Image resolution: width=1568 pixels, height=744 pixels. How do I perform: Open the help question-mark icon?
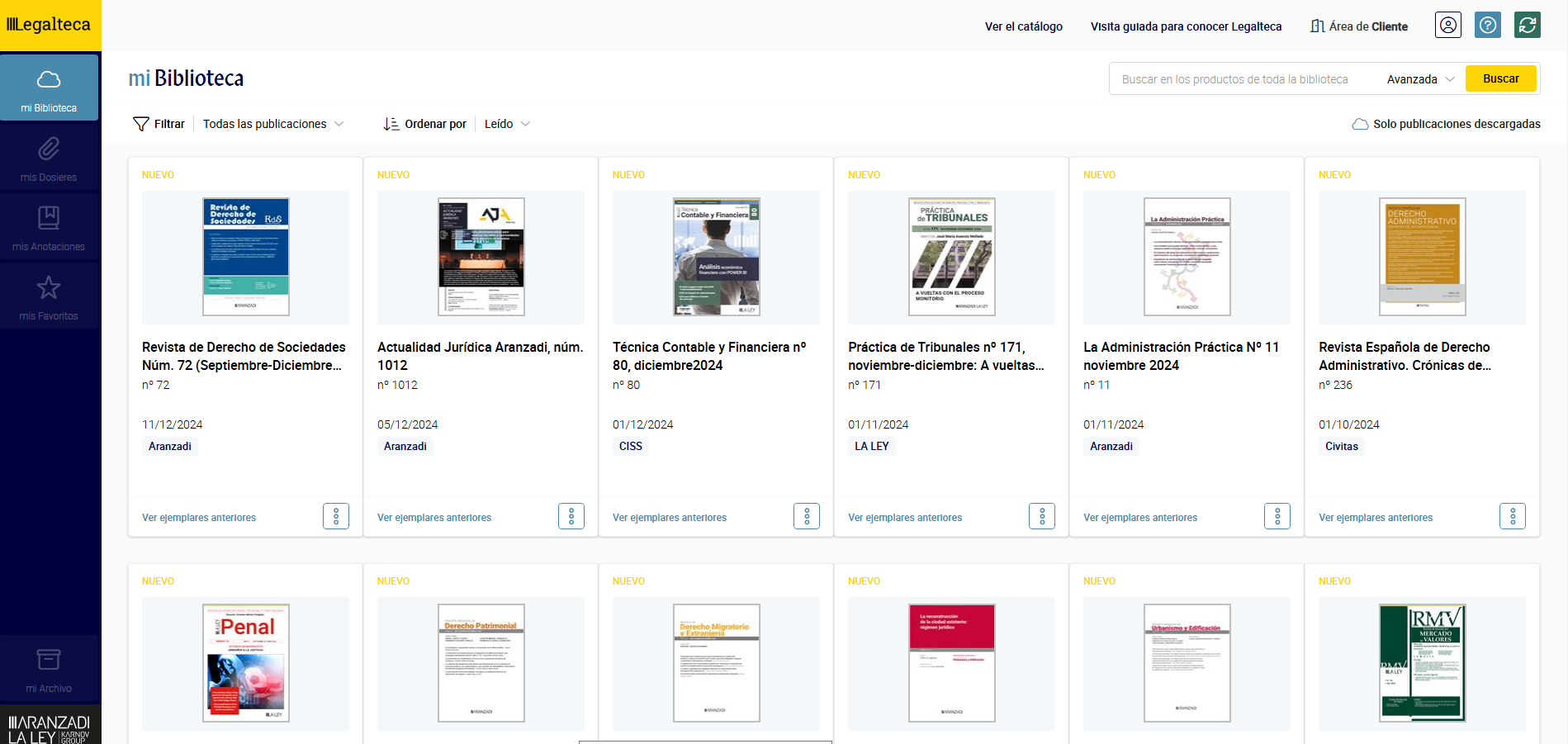pos(1488,25)
